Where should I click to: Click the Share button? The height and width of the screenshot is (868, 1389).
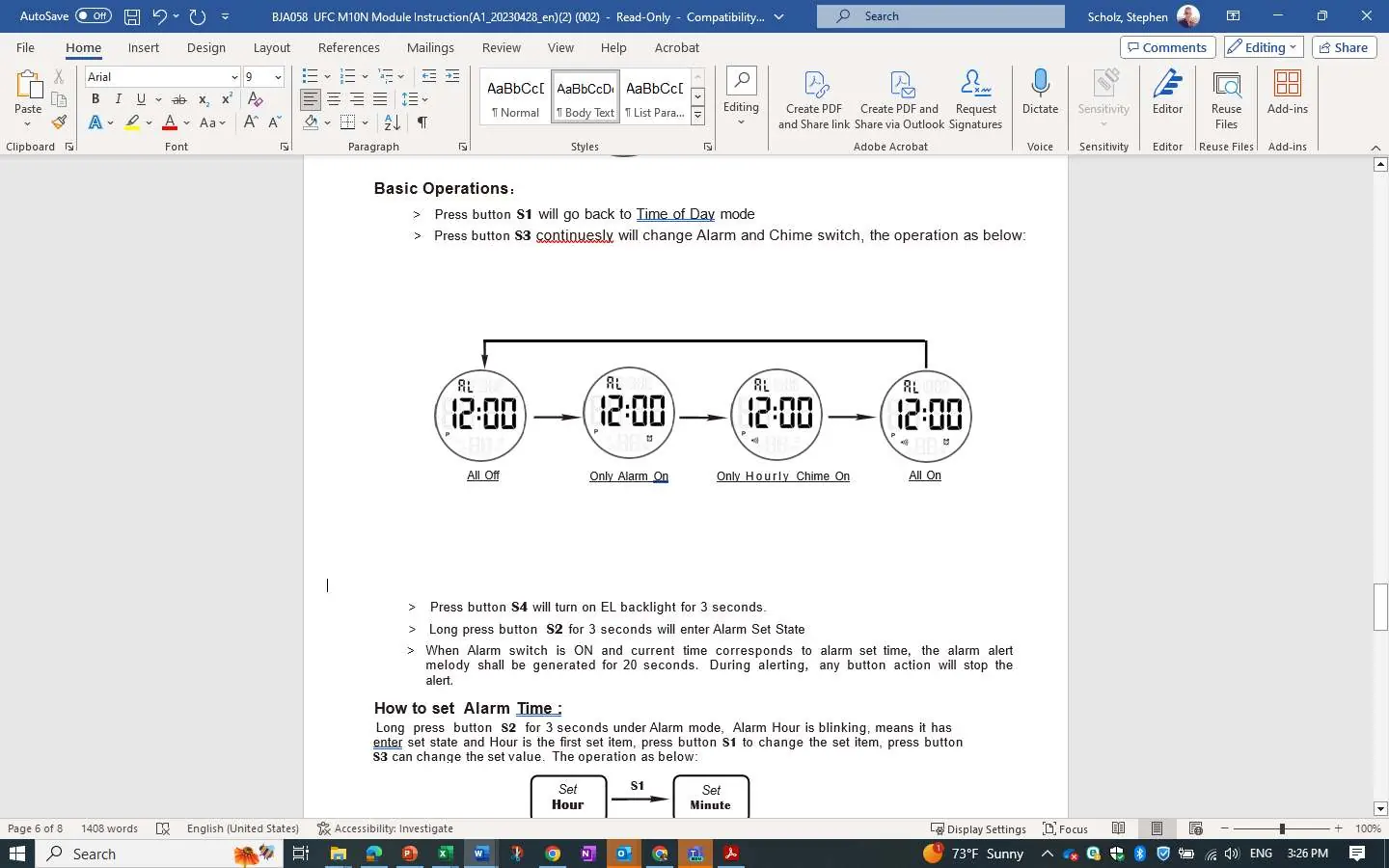(1343, 47)
